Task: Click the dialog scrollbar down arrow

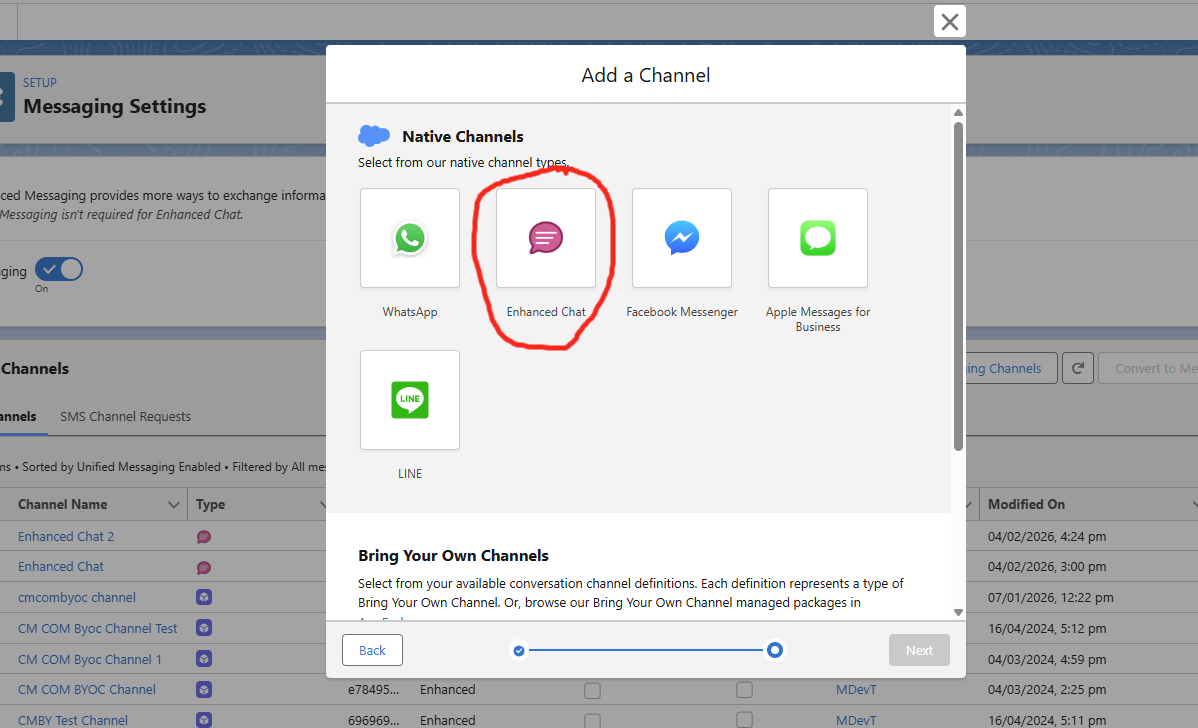Action: 958,613
